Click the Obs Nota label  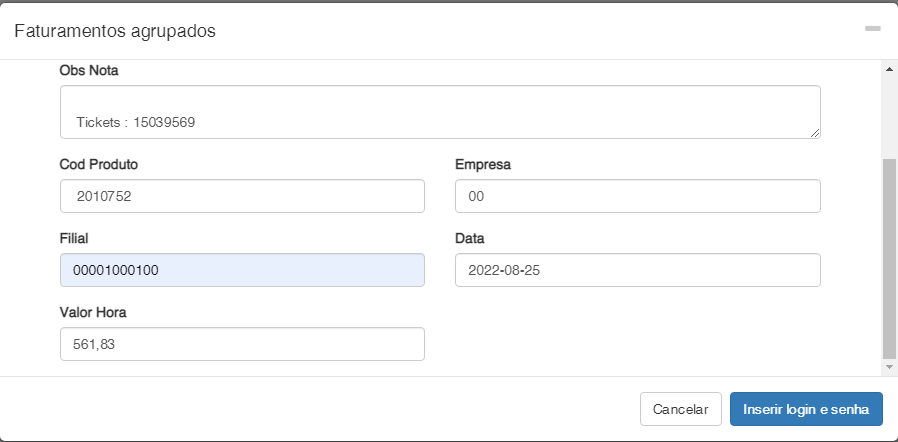tap(90, 69)
